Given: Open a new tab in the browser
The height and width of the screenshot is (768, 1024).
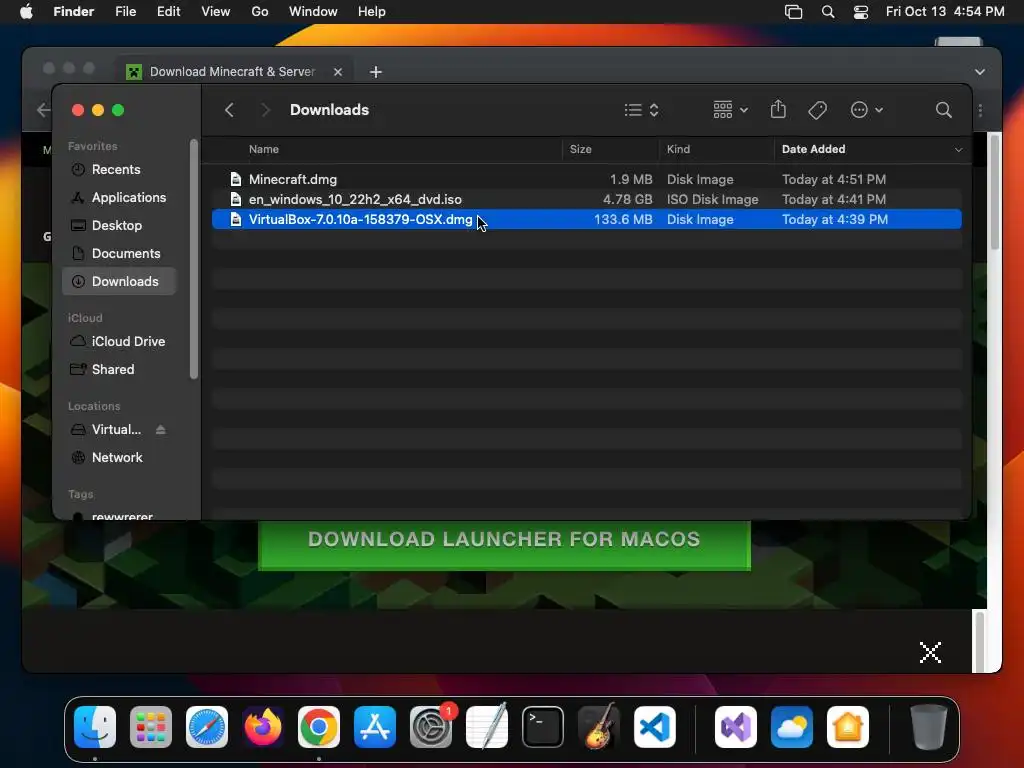Looking at the screenshot, I should click(x=376, y=72).
